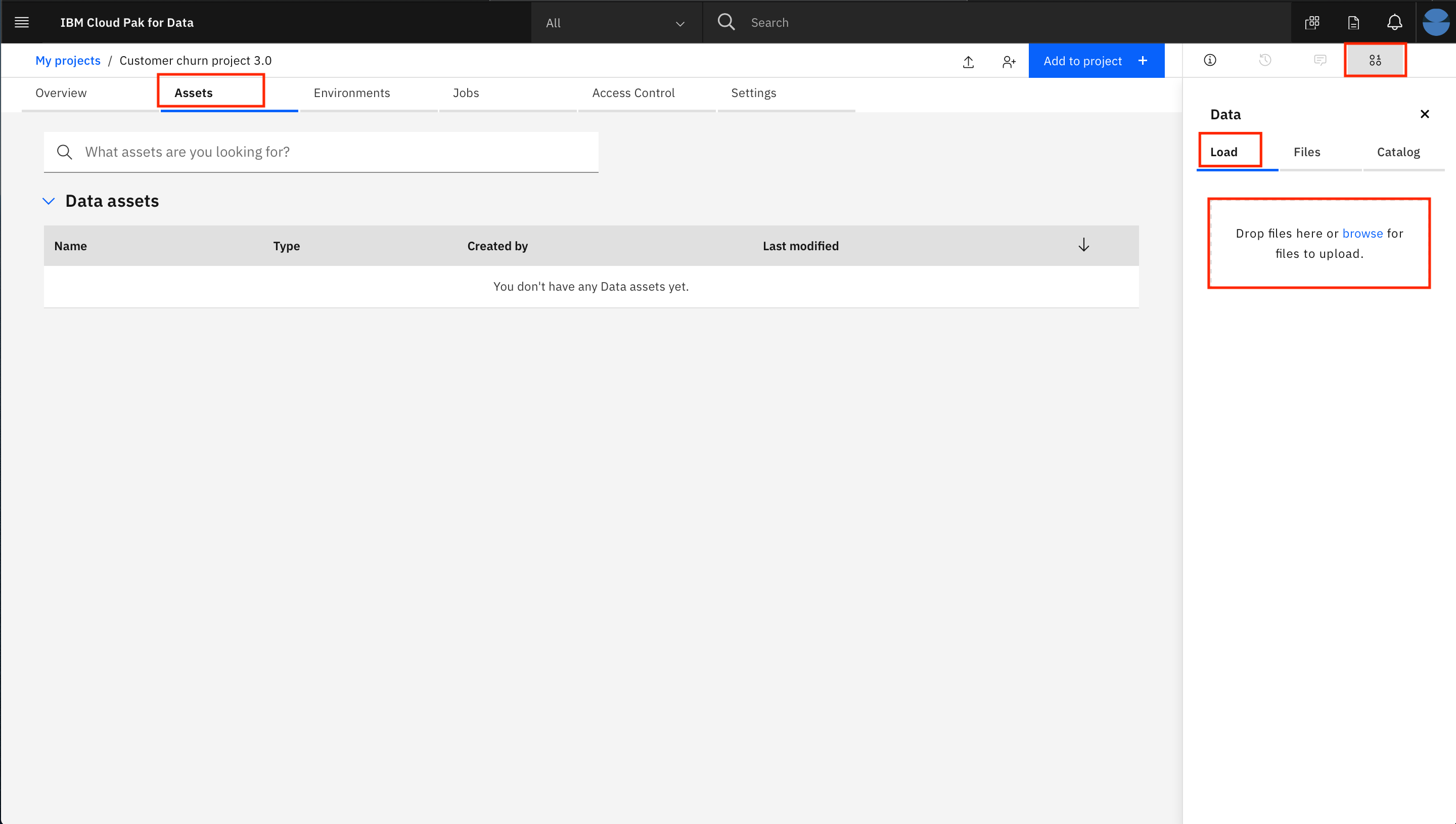Screen dimensions: 1456x824
Task: Click the add collaborator toggle
Action: click(1009, 61)
